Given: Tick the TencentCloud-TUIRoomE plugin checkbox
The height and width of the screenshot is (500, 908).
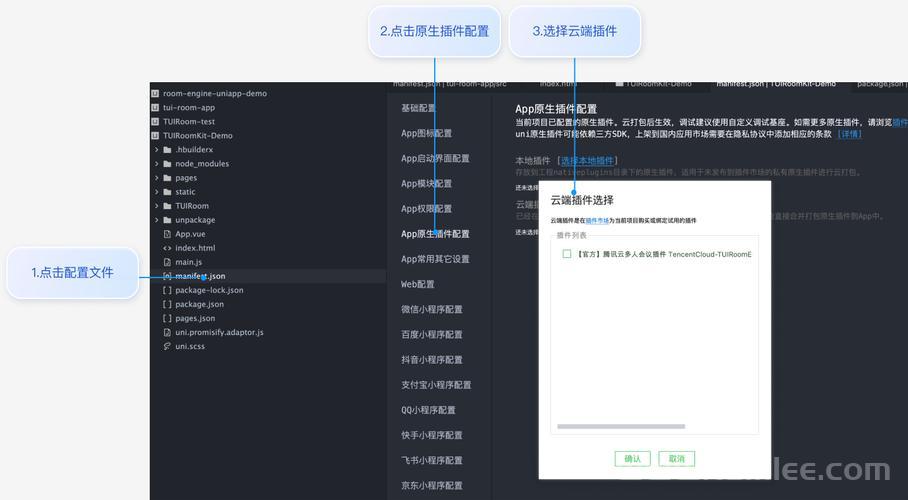Looking at the screenshot, I should 567,254.
